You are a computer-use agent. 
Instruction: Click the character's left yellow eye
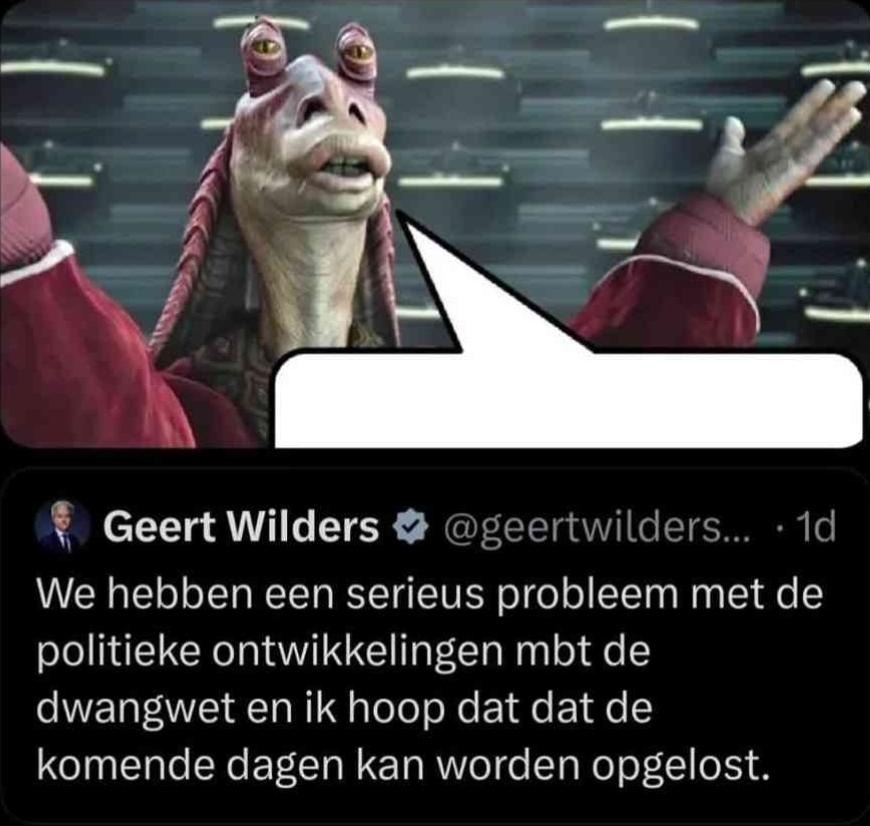[266, 47]
